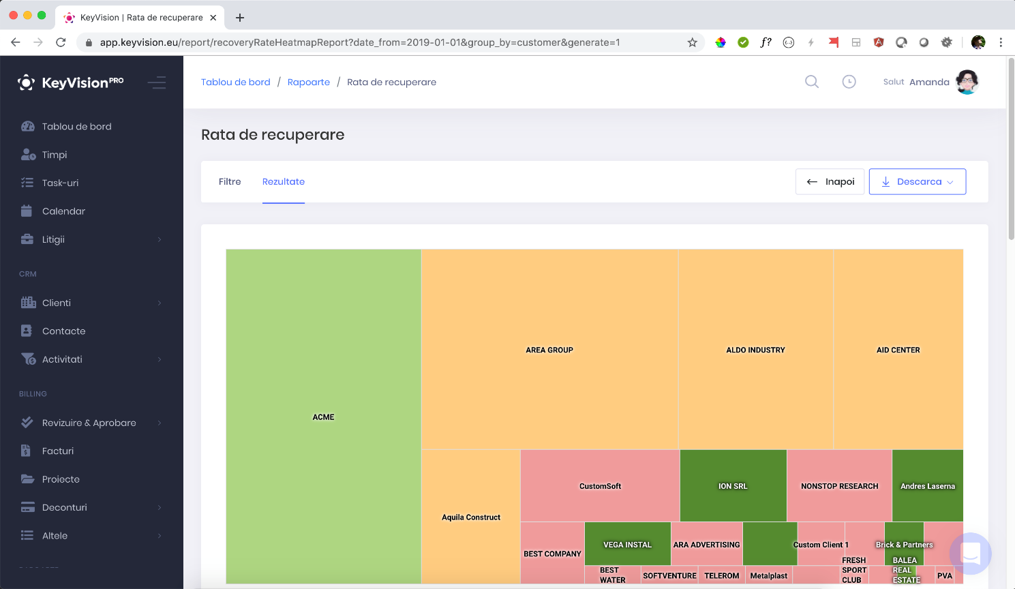The image size is (1015, 589).
Task: Click the browser address bar URL
Action: [x=360, y=42]
